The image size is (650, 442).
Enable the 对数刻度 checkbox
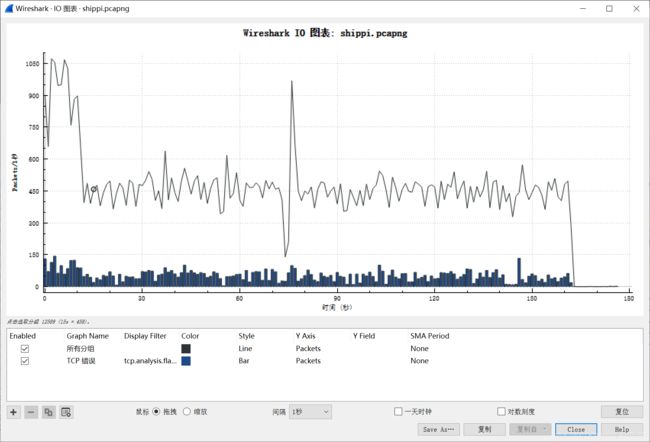coord(501,411)
